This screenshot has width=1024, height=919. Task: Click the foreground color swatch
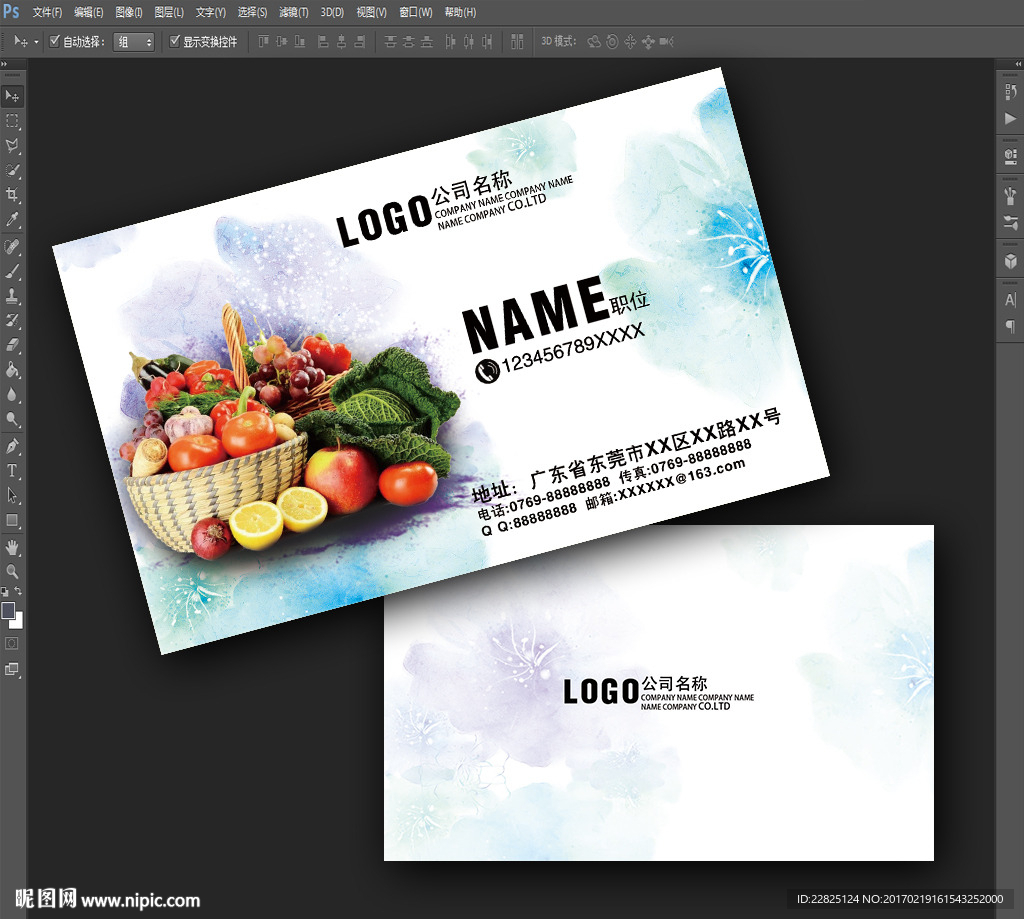pos(8,610)
